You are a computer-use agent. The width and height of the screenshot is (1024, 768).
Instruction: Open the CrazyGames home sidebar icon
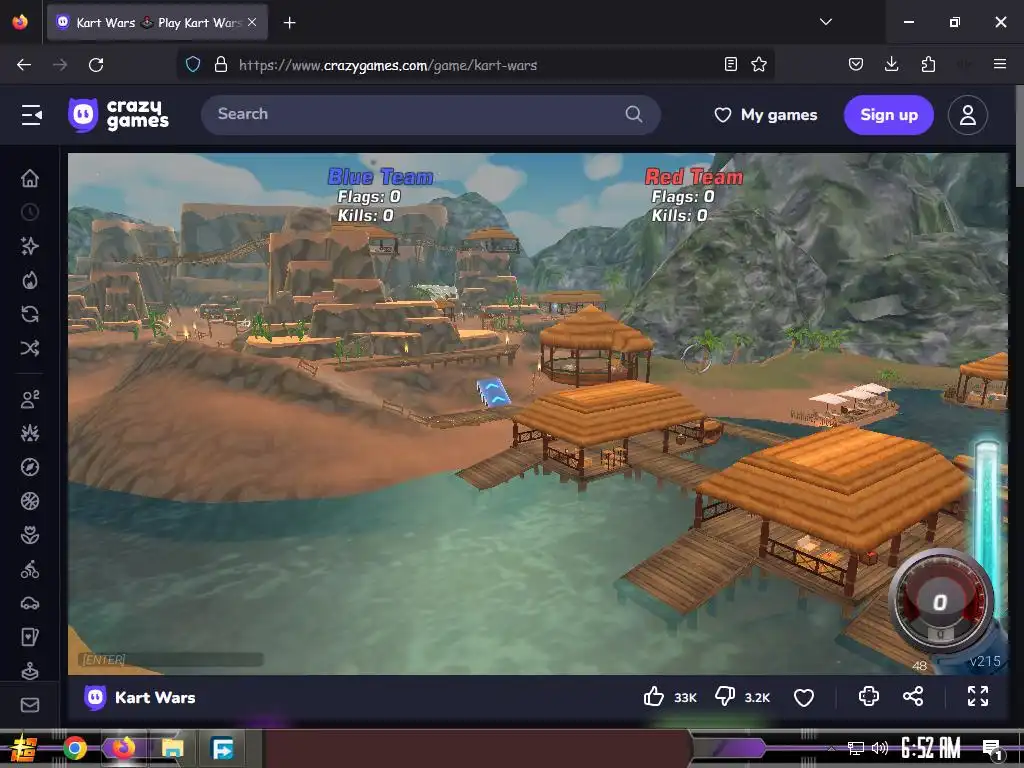(x=30, y=178)
